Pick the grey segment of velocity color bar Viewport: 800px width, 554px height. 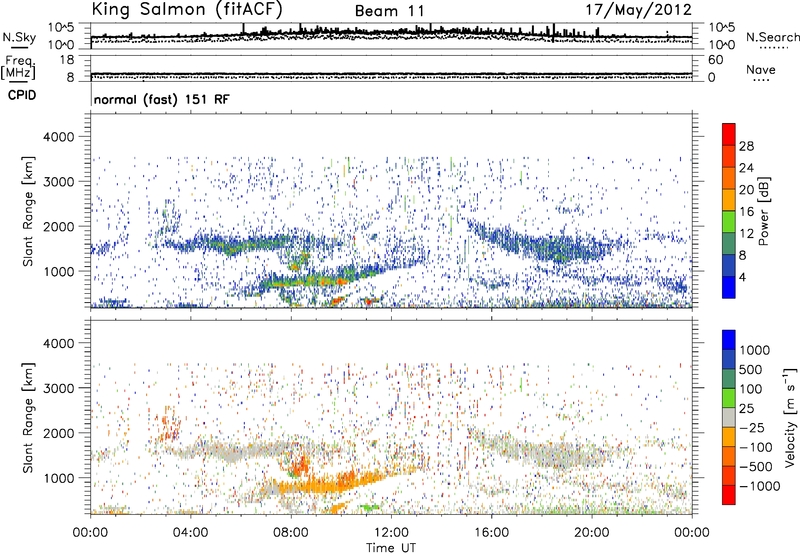pyautogui.click(x=729, y=418)
